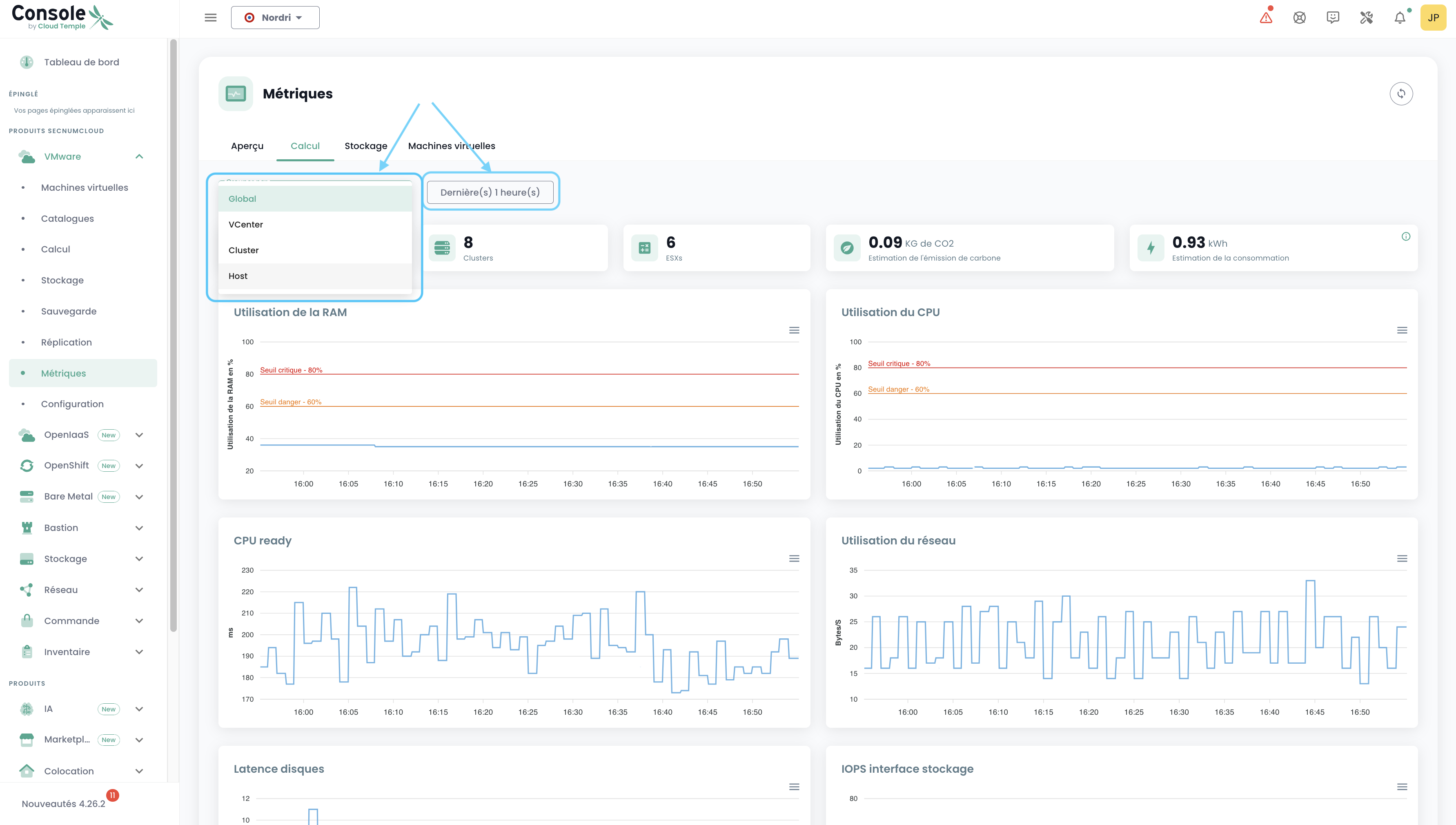Choose Cluster grouping option

click(243, 250)
